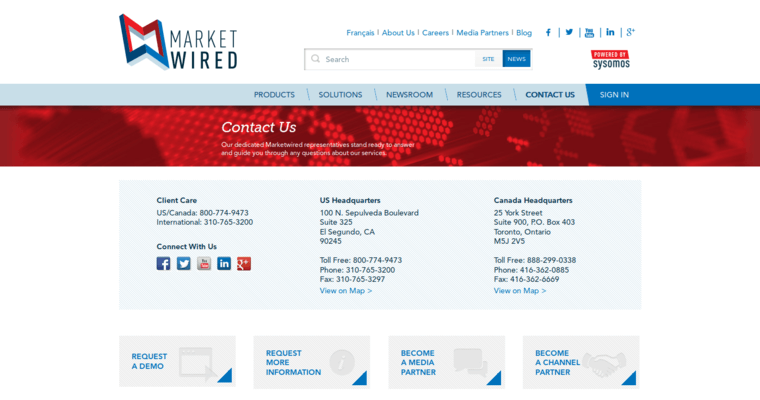
Task: Click the Phone: 416-362-0885 line
Action: click(x=531, y=270)
